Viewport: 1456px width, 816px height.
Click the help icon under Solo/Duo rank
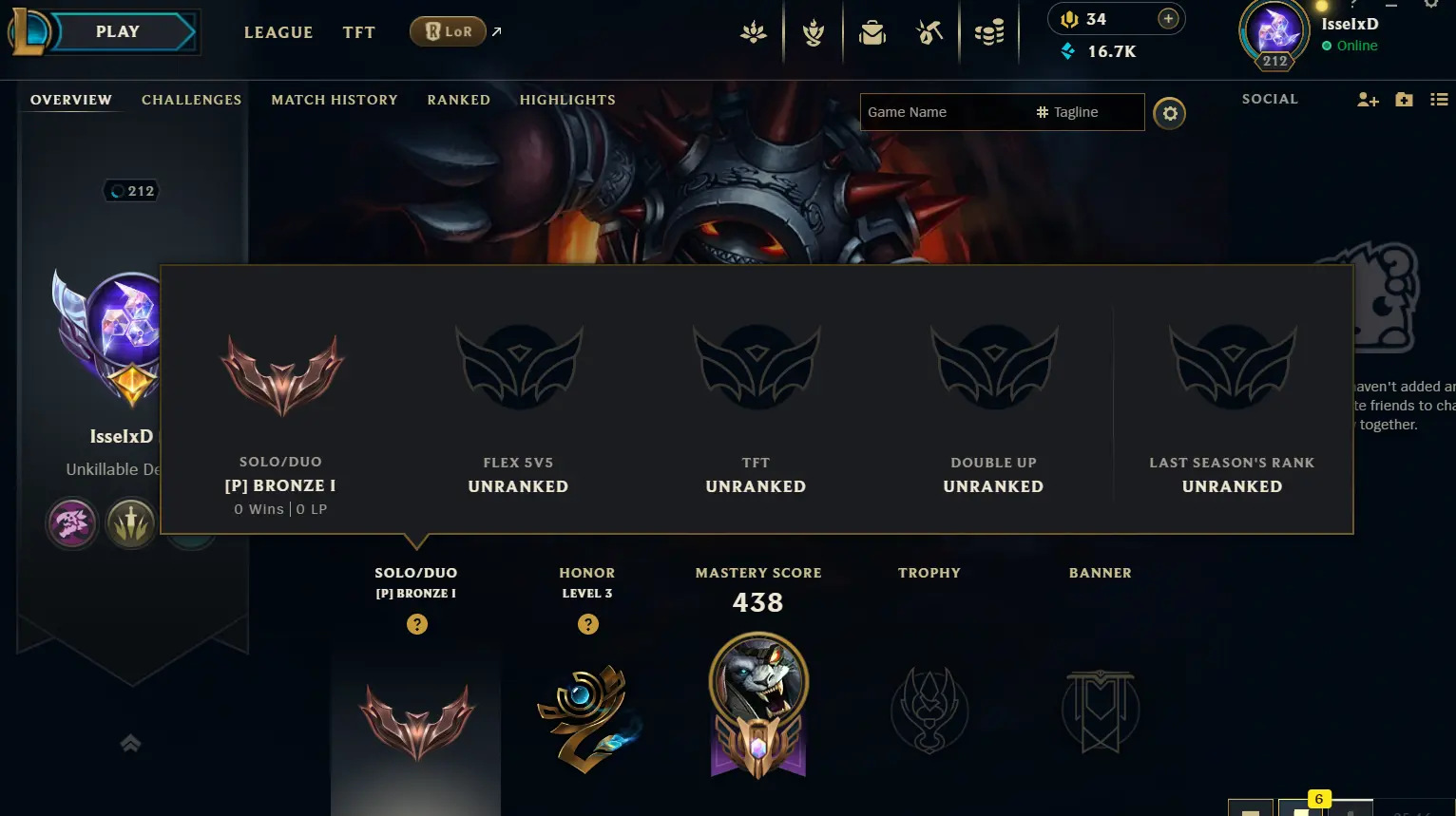click(416, 624)
